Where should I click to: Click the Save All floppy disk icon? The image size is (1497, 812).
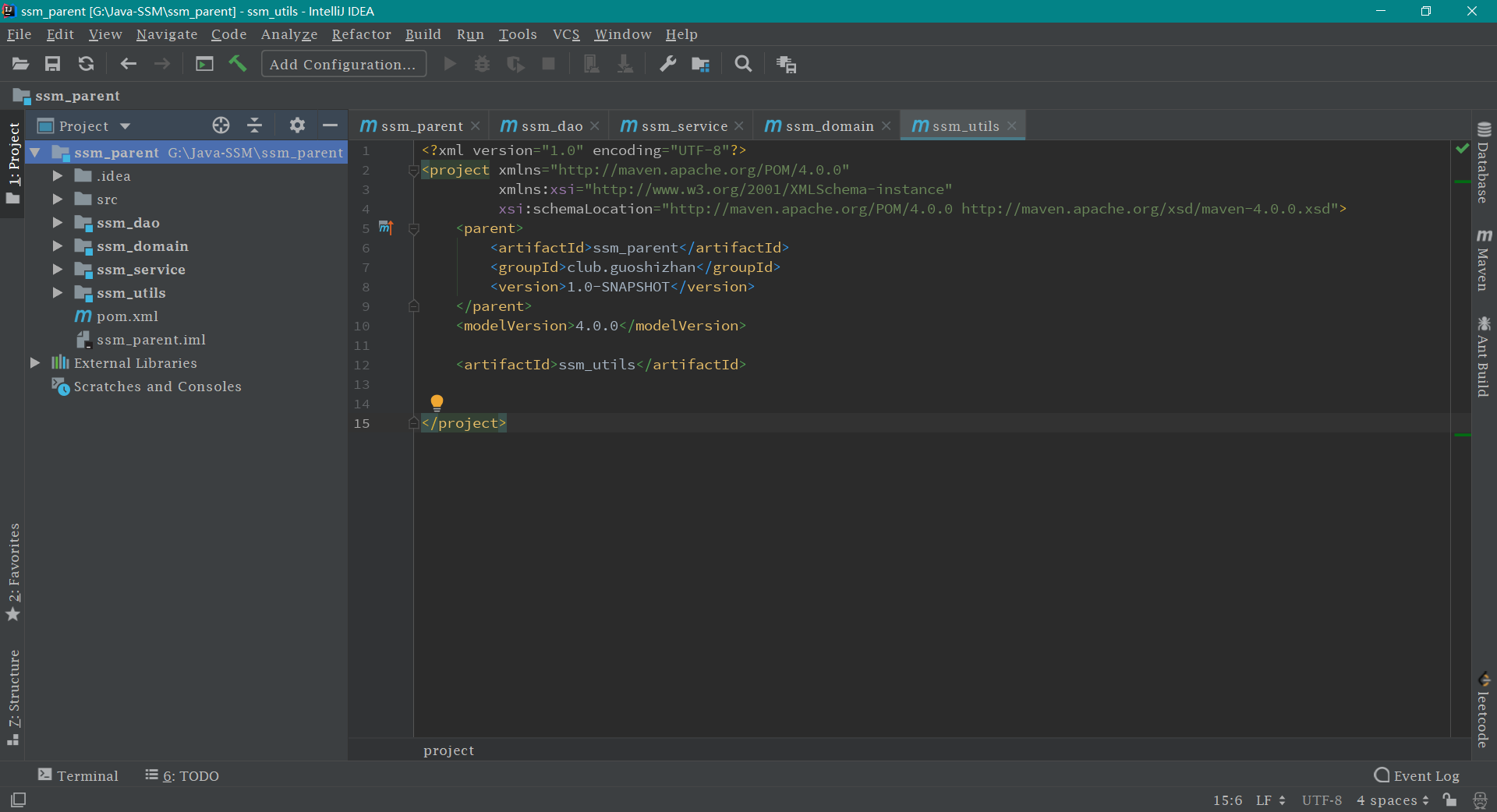(x=52, y=64)
